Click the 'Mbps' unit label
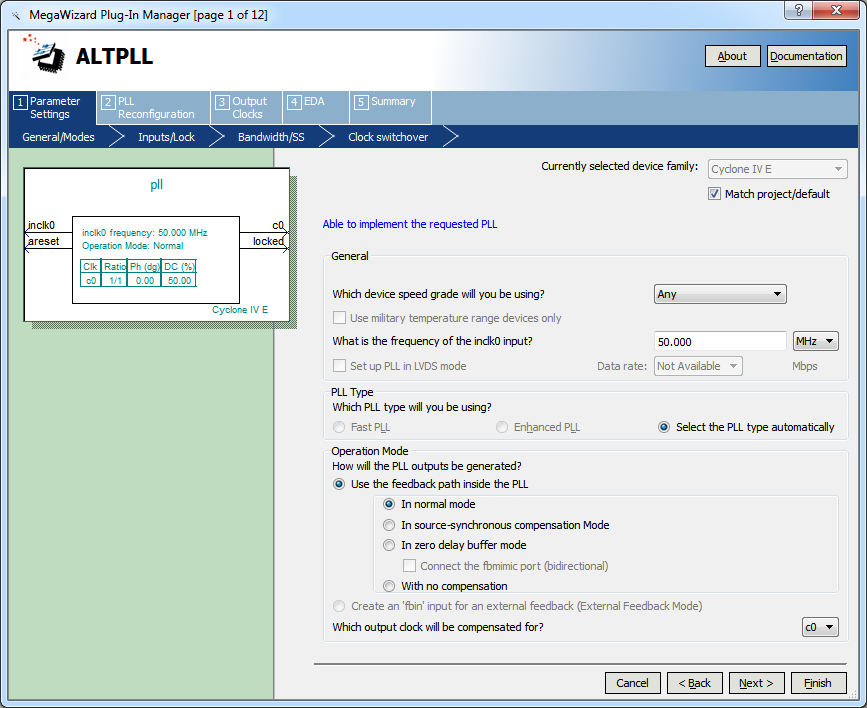The width and height of the screenshot is (867, 708). point(805,366)
